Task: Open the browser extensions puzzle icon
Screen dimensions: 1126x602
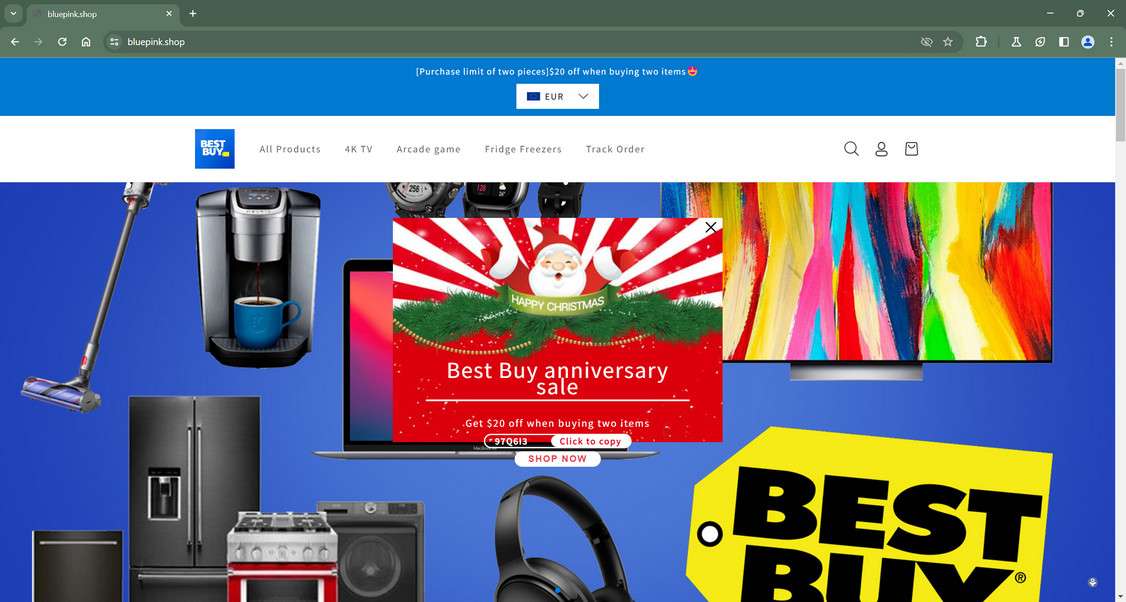Action: [x=981, y=42]
